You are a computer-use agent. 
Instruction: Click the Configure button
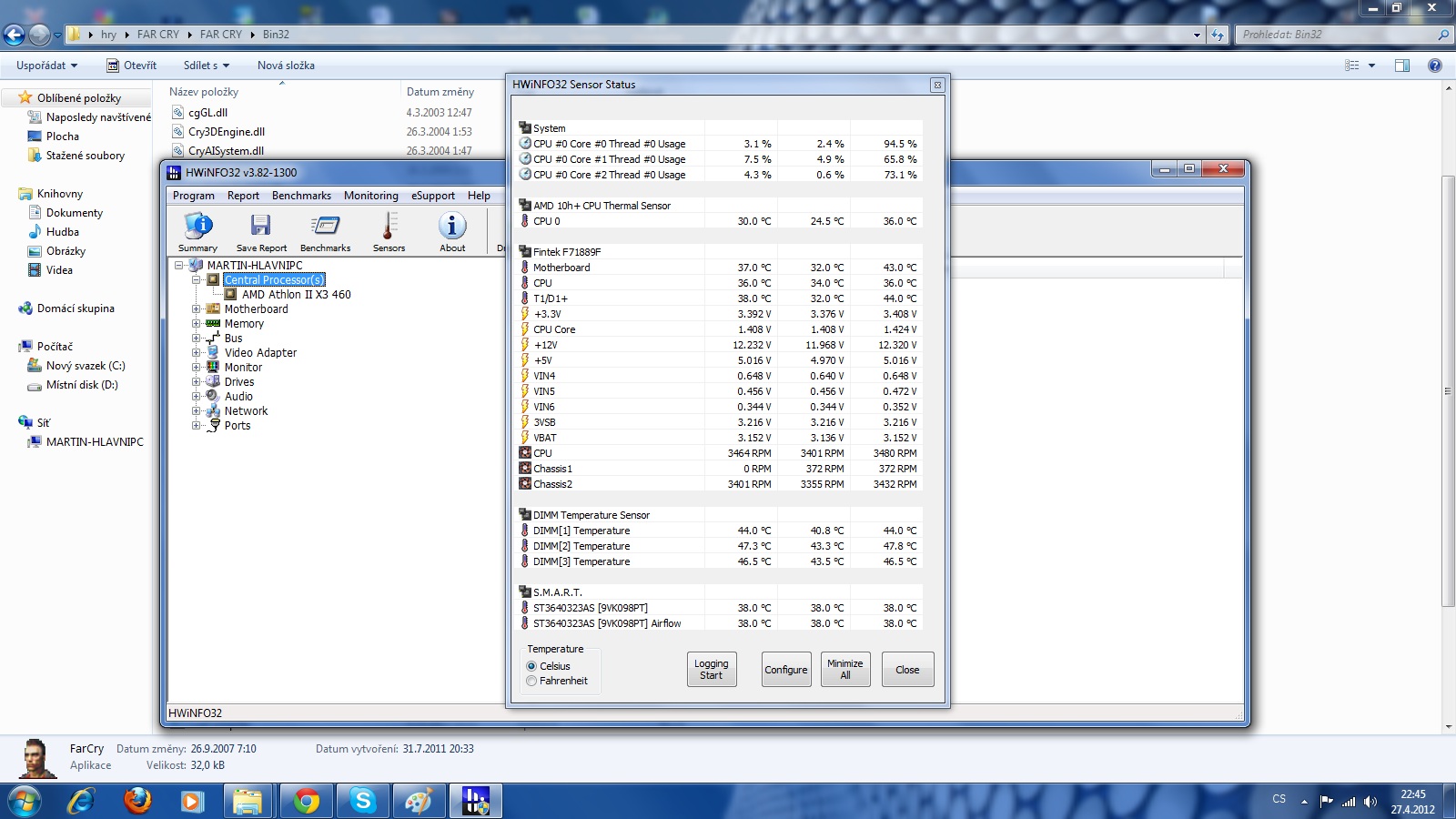pyautogui.click(x=786, y=670)
